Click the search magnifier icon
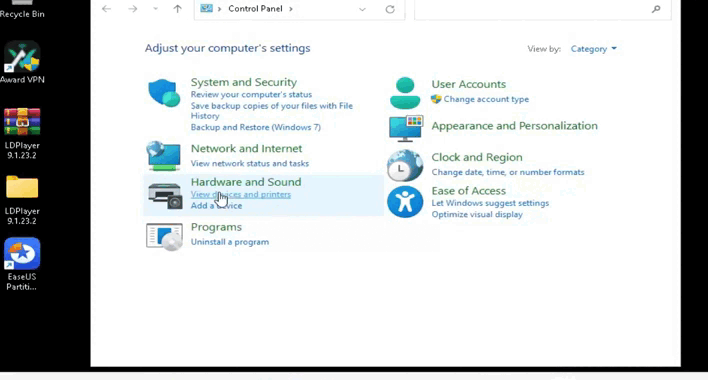This screenshot has width=708, height=380. [x=656, y=9]
